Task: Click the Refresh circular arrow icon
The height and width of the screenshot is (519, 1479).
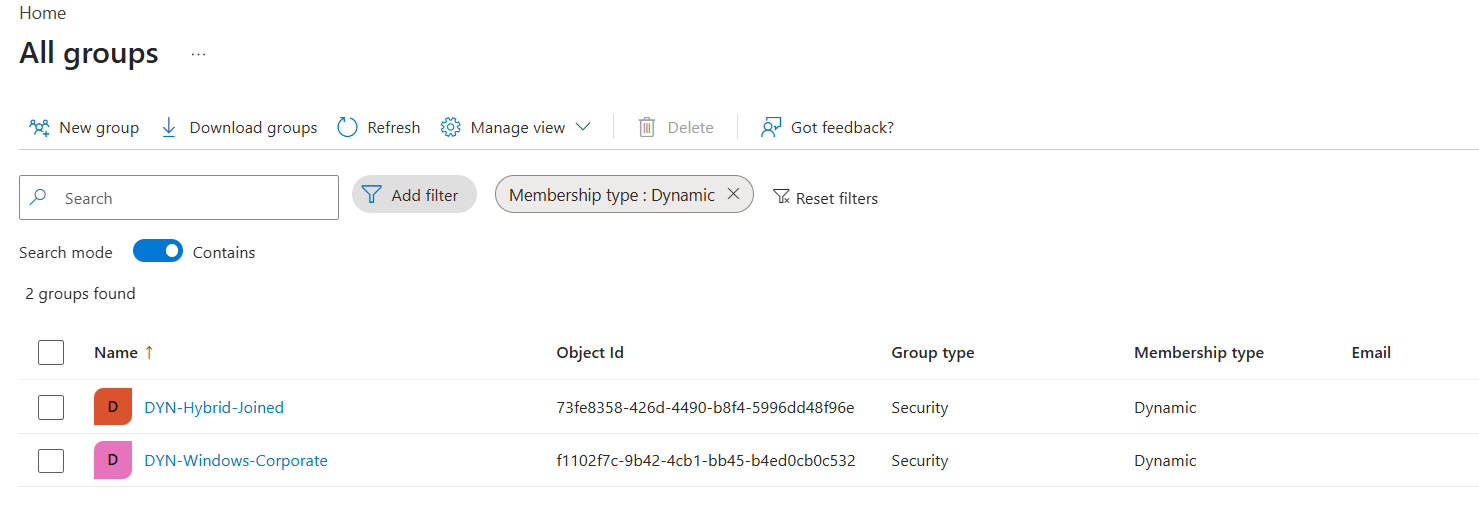Action: 347,127
